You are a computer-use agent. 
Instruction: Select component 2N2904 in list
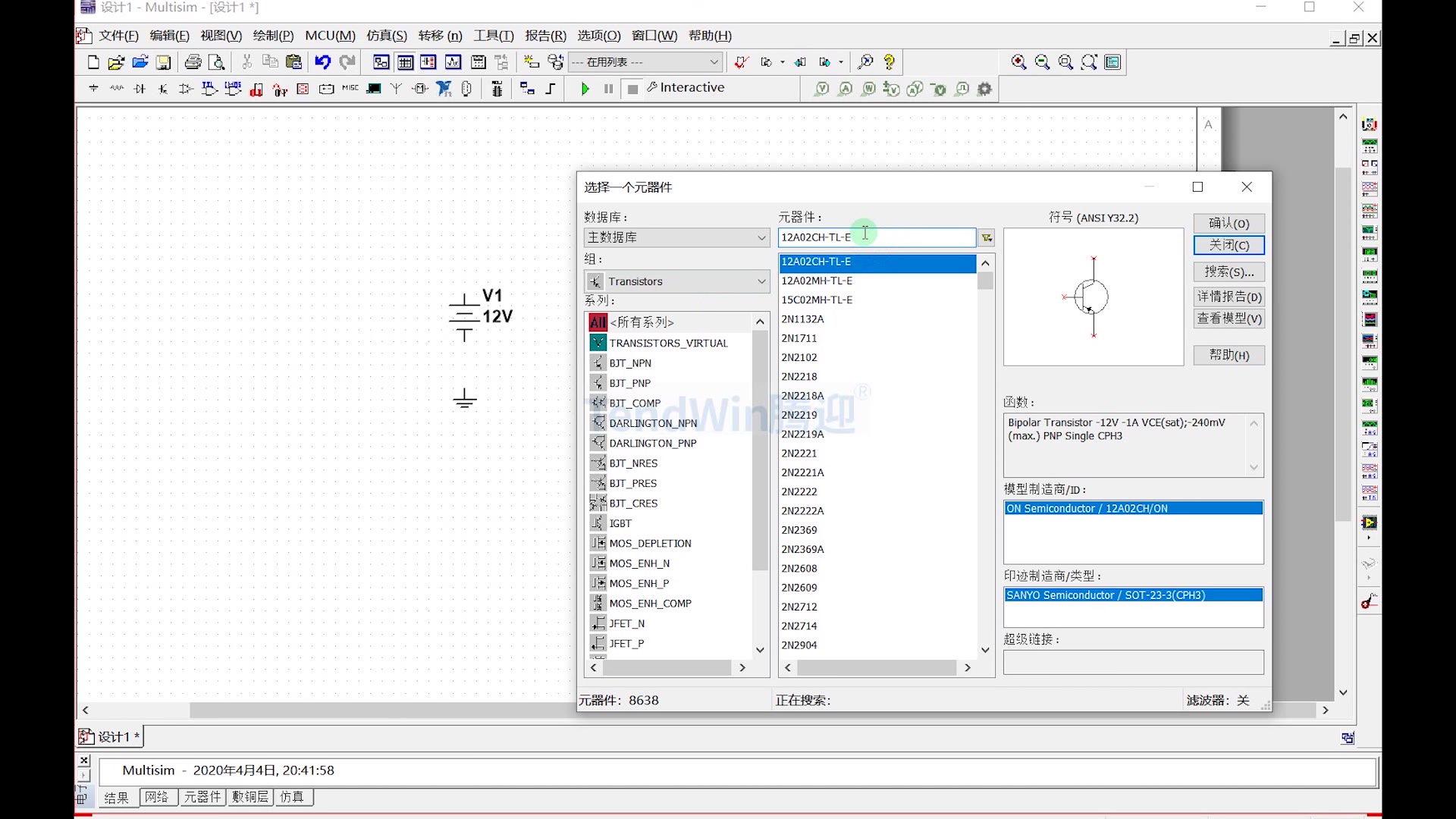coord(799,645)
